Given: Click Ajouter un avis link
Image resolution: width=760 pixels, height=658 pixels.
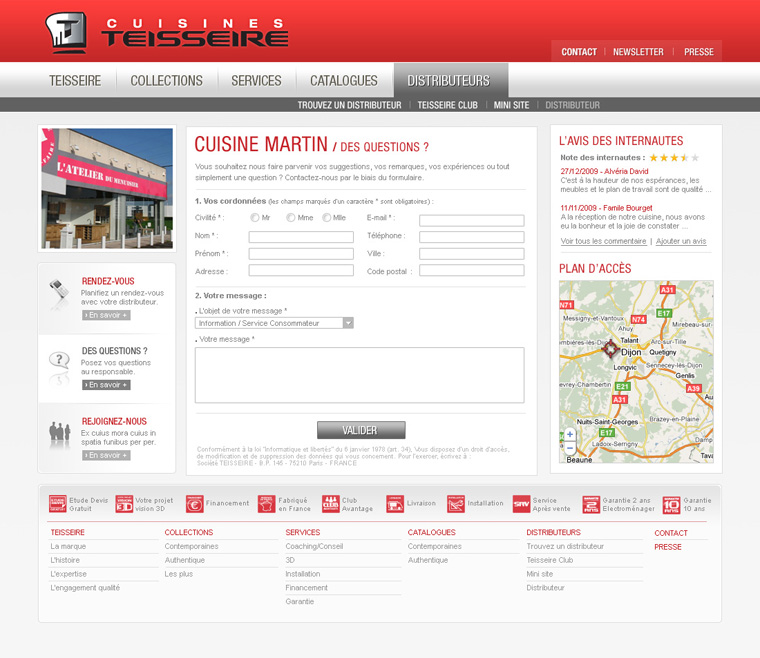Looking at the screenshot, I should coord(681,241).
